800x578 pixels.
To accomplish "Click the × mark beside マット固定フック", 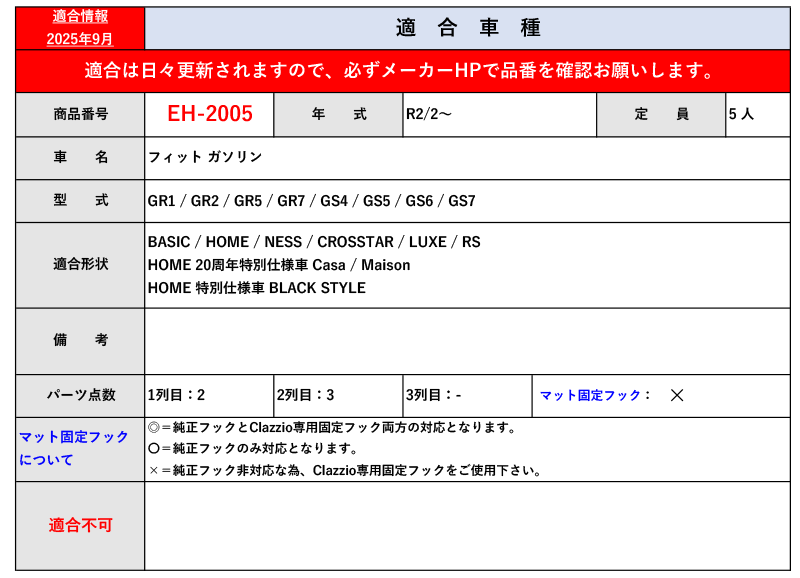I will (x=677, y=395).
